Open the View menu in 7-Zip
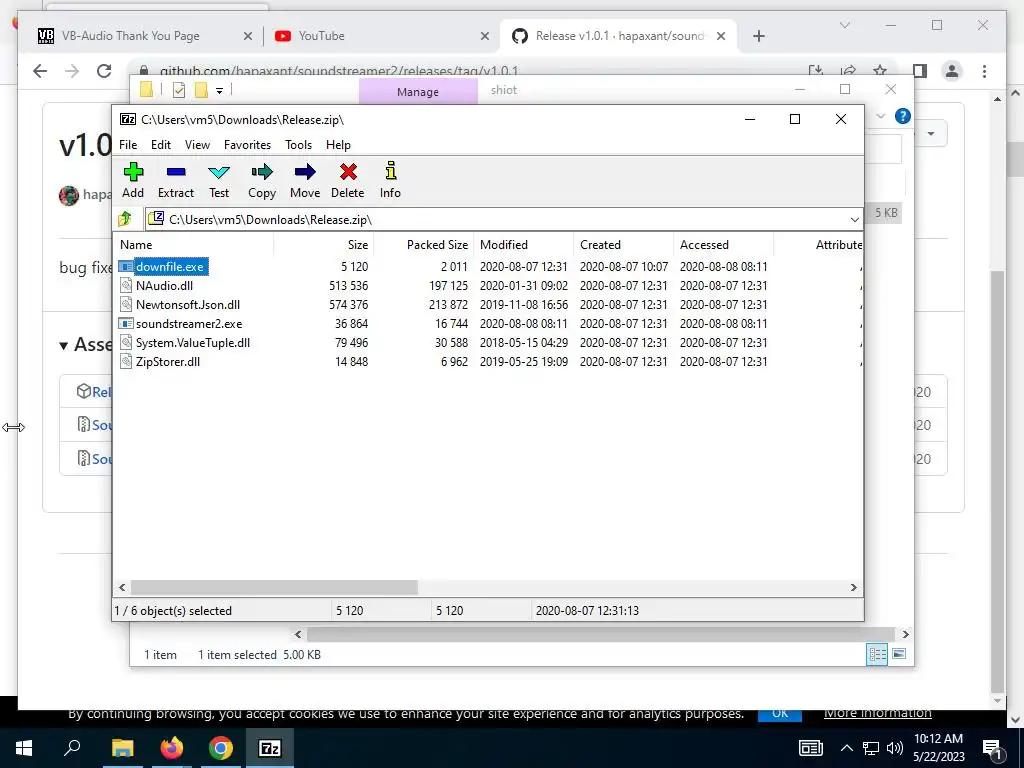The image size is (1024, 768). pyautogui.click(x=197, y=145)
